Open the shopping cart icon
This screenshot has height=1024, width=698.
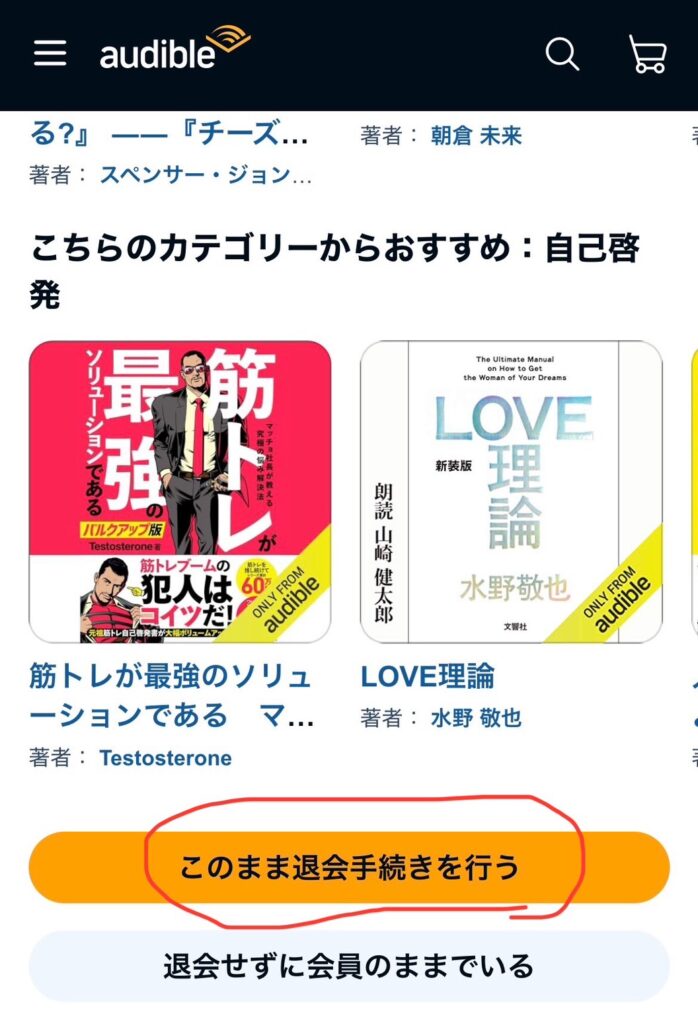coord(647,54)
